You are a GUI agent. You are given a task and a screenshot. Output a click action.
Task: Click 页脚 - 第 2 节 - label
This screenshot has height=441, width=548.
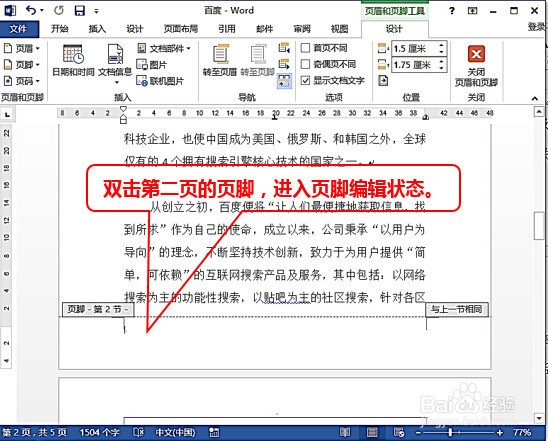(x=98, y=309)
